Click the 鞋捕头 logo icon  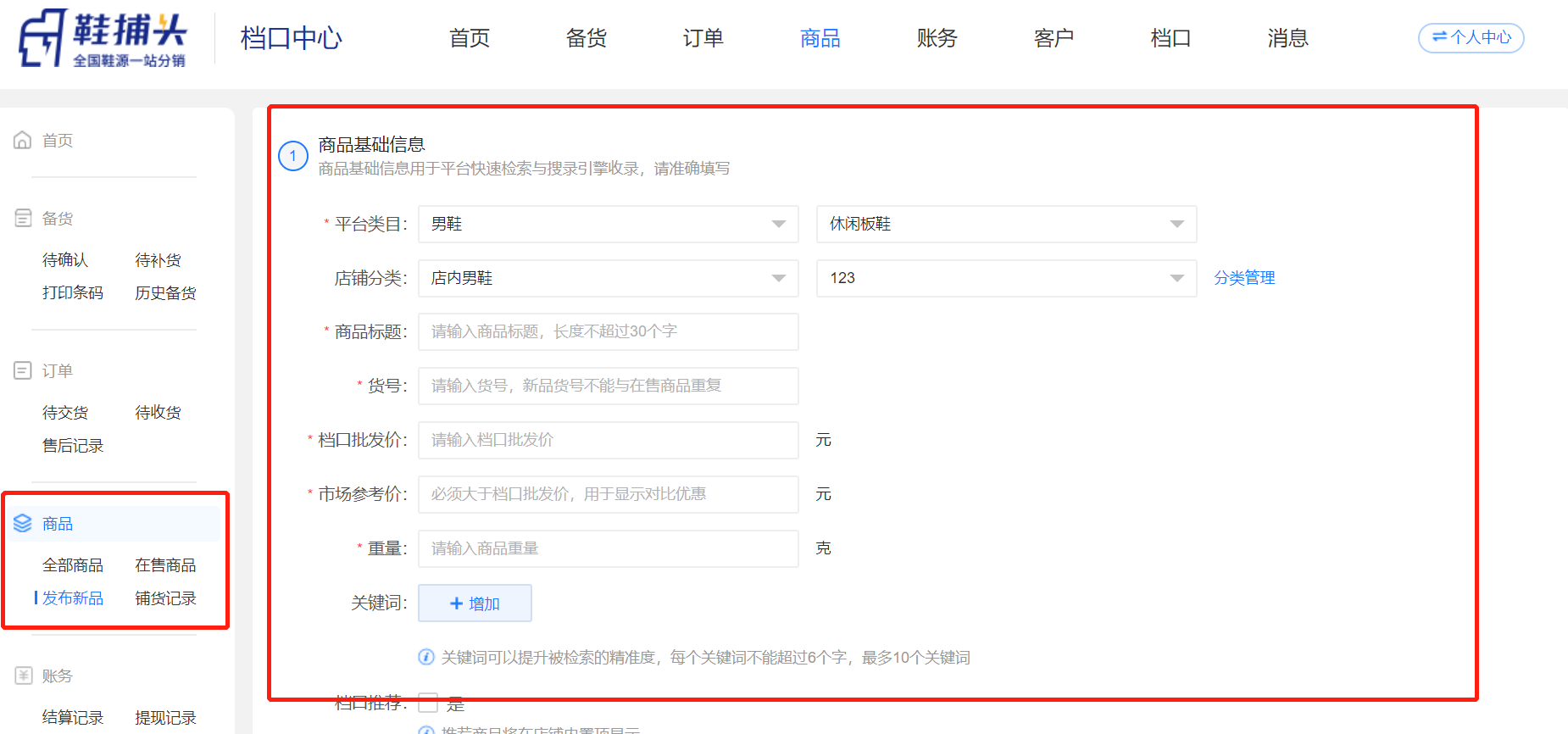click(x=43, y=38)
